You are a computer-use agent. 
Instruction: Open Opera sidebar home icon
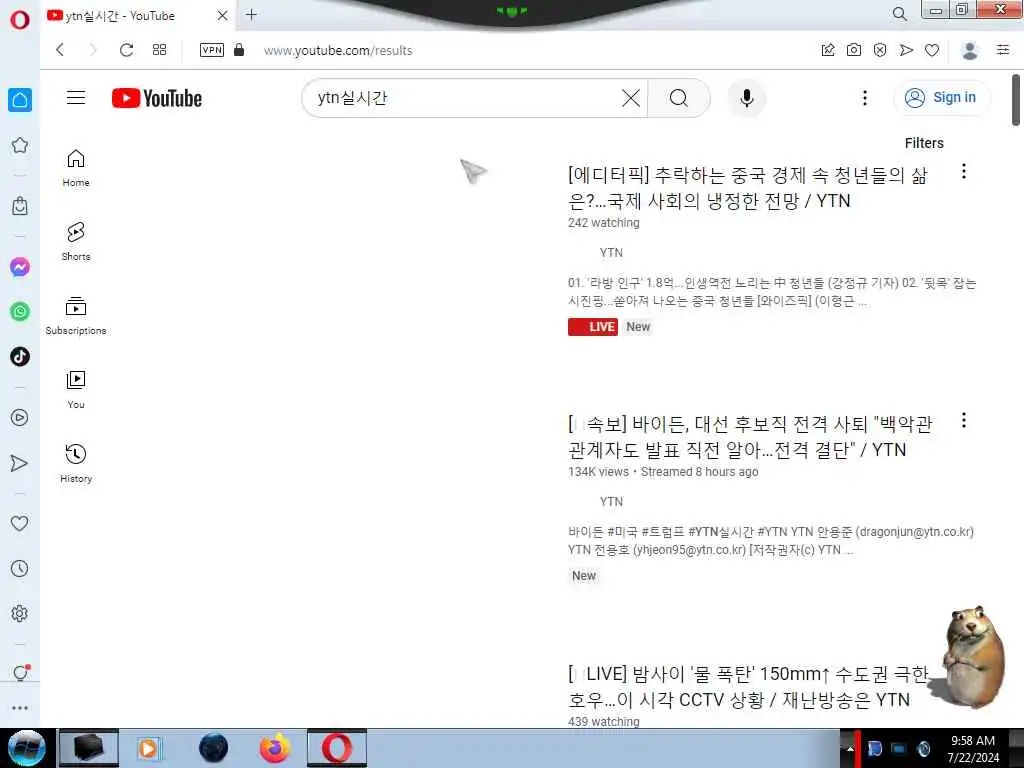(20, 100)
